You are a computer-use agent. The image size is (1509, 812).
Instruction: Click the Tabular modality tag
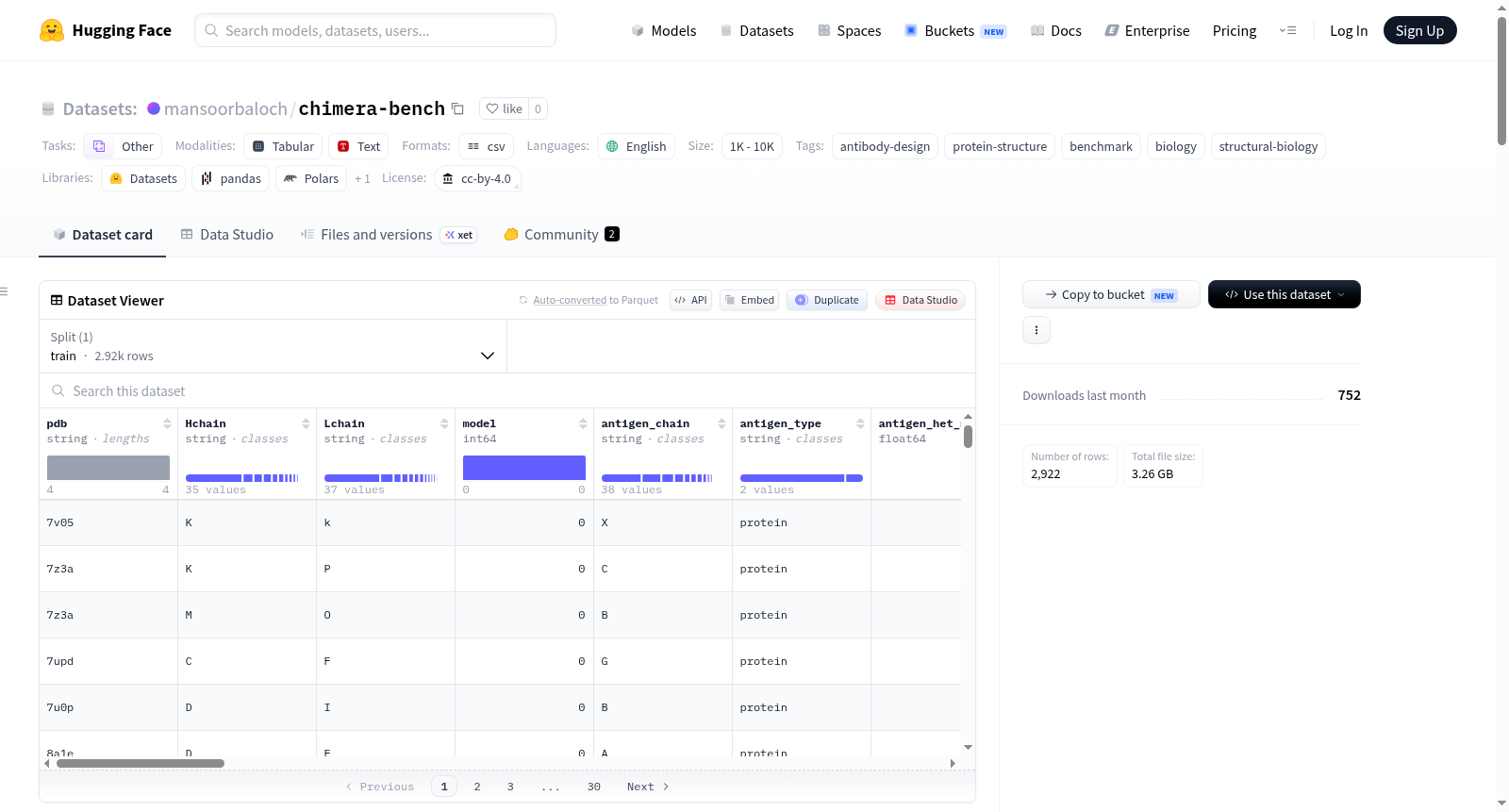(284, 146)
